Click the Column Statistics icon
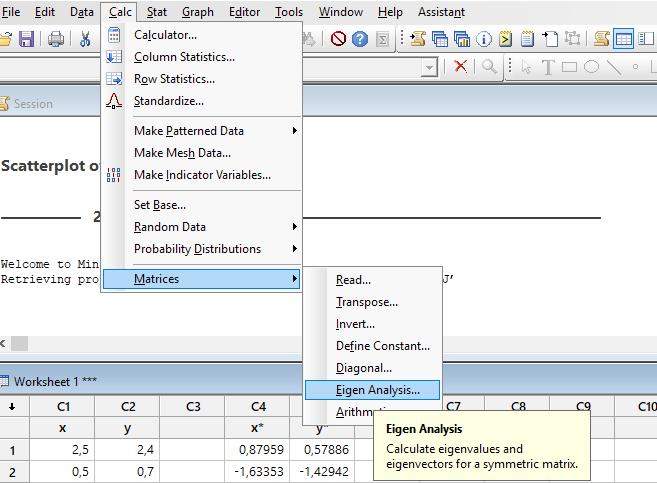The image size is (657, 483). (x=114, y=57)
